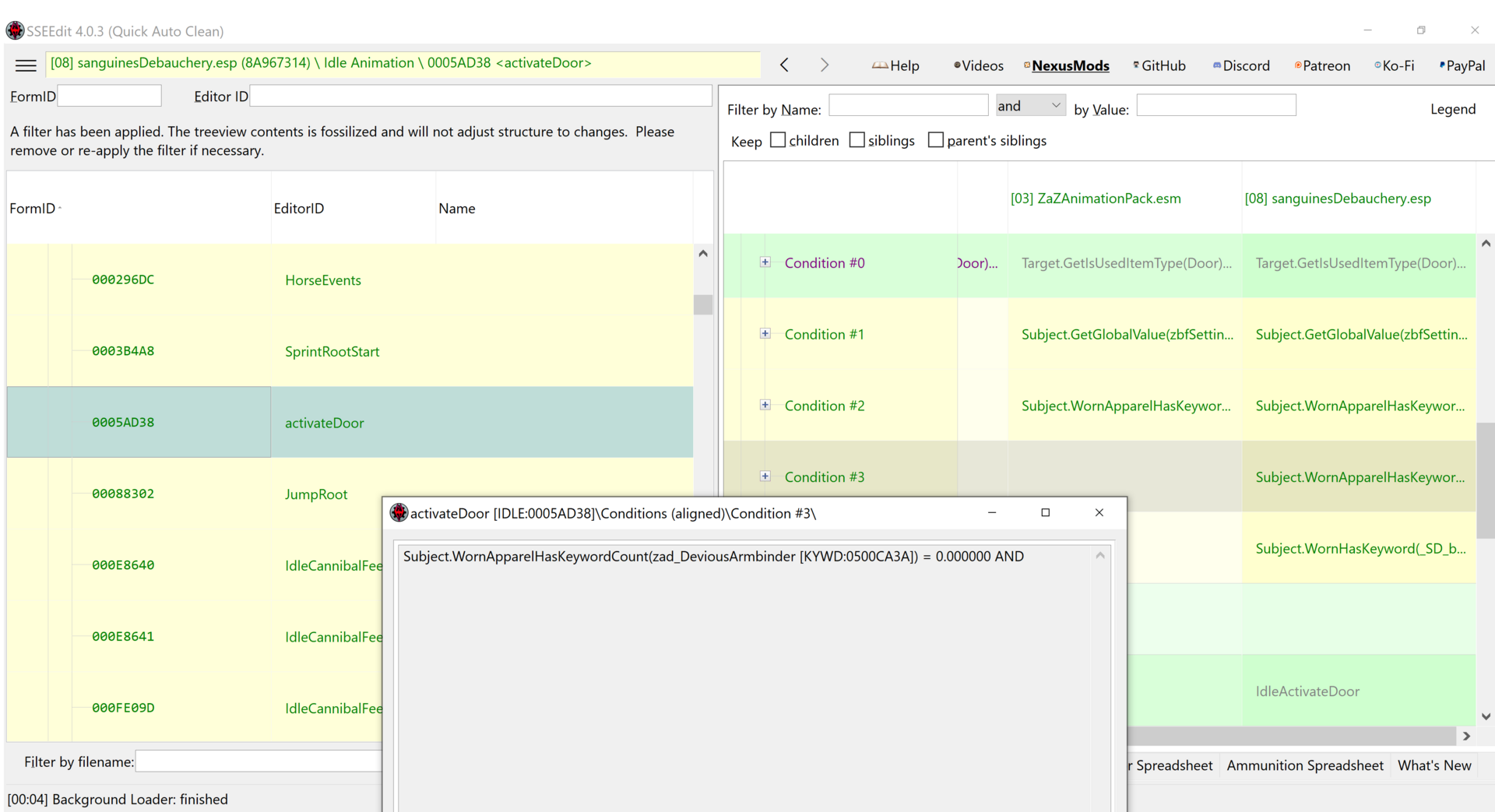Click the activateDoor popup window icon

(x=399, y=512)
